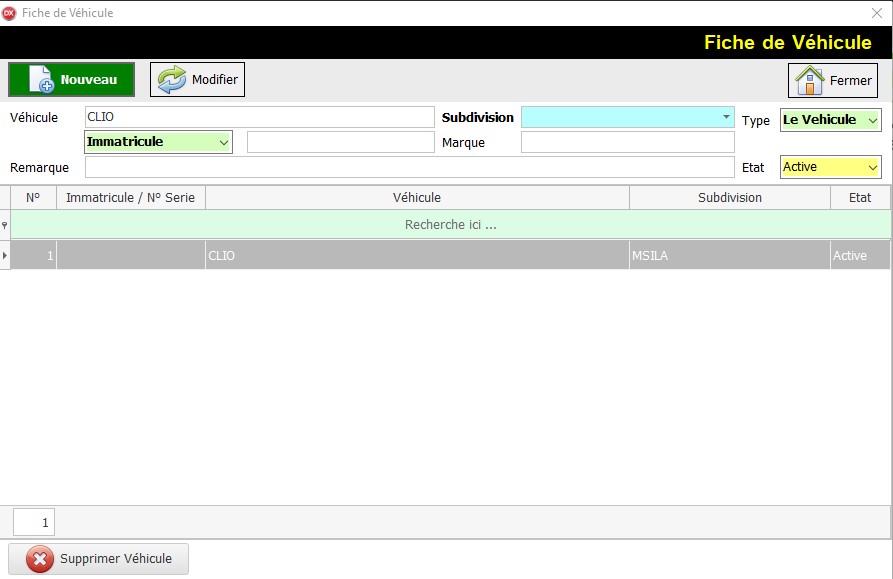Click the Nouveau new document icon
This screenshot has height=579, width=893.
(40, 80)
